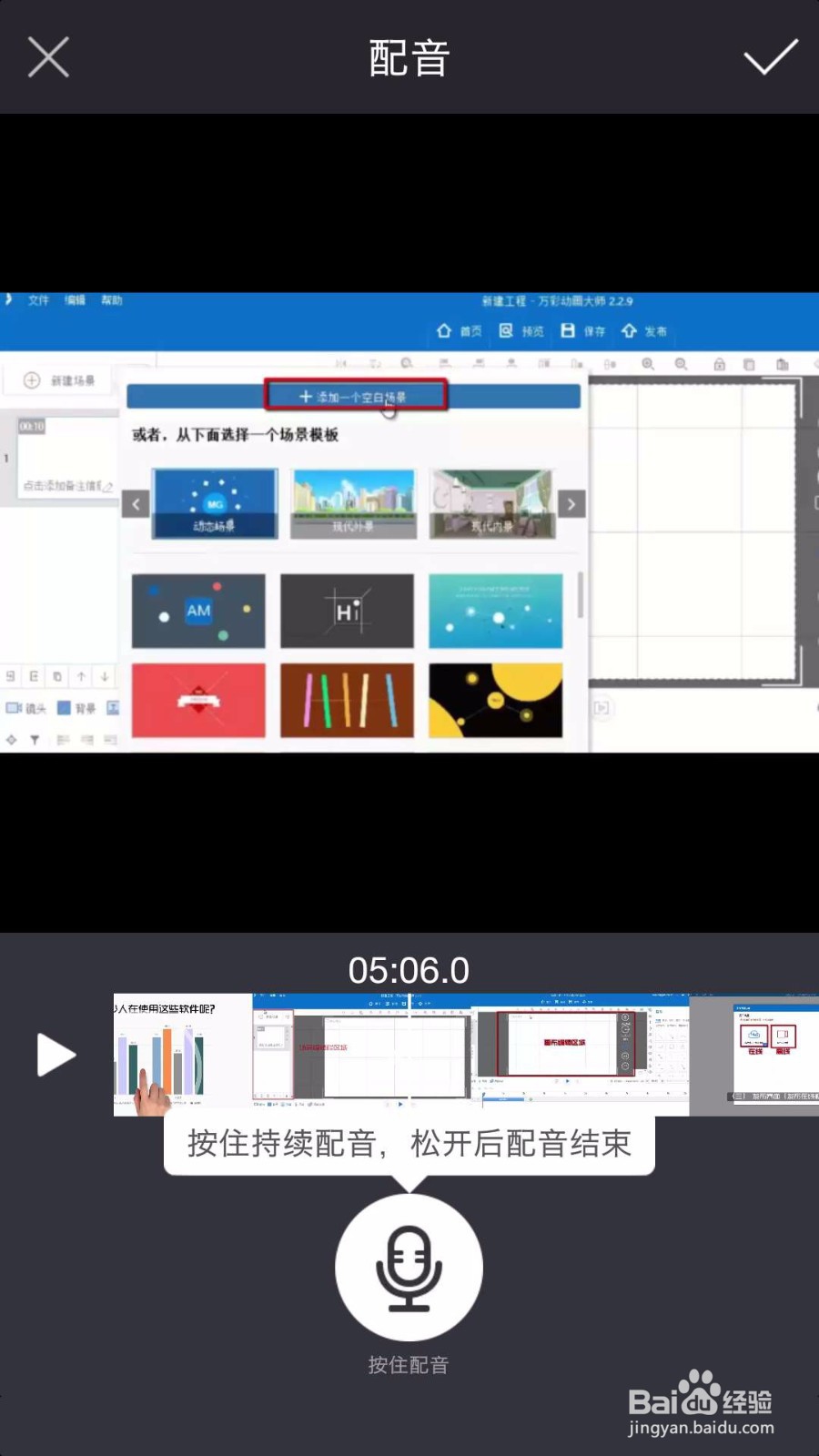819x1456 pixels.
Task: Click the 05:06.0 timestamp
Action: point(409,970)
